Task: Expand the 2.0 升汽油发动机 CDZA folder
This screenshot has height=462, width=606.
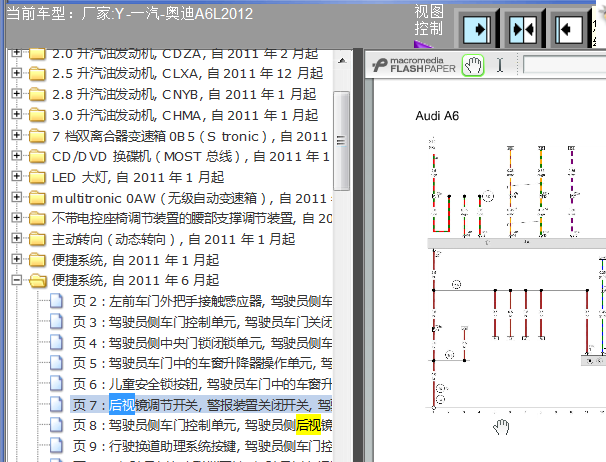Action: click(17, 52)
